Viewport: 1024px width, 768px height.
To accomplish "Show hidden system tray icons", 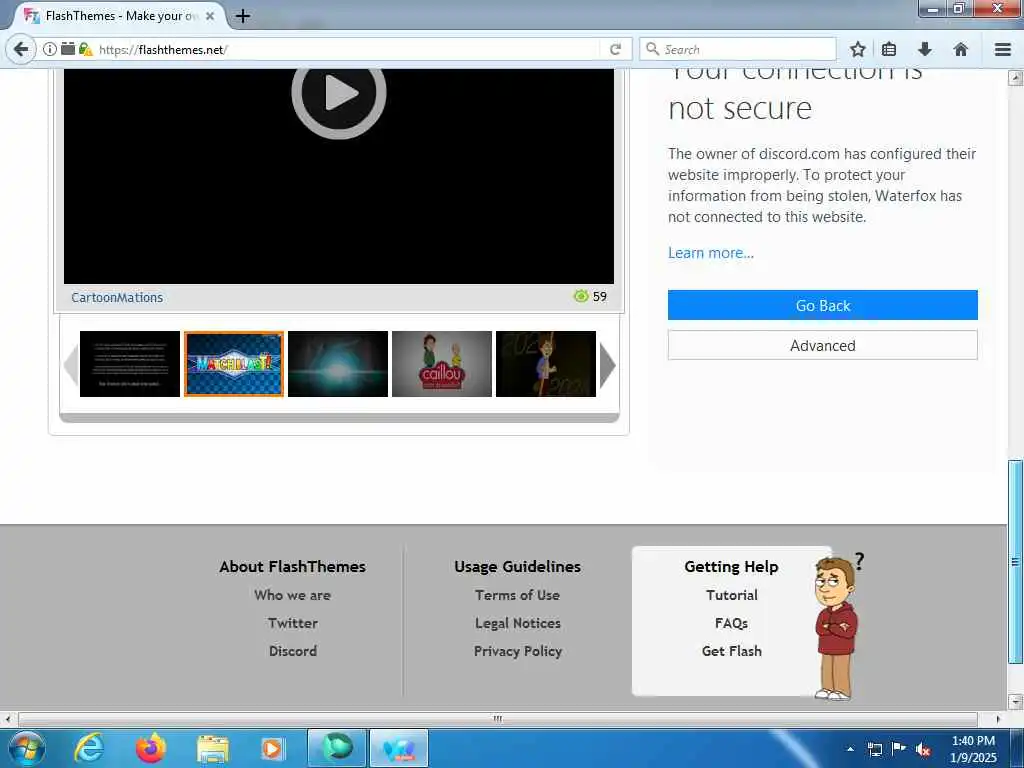I will coord(850,749).
